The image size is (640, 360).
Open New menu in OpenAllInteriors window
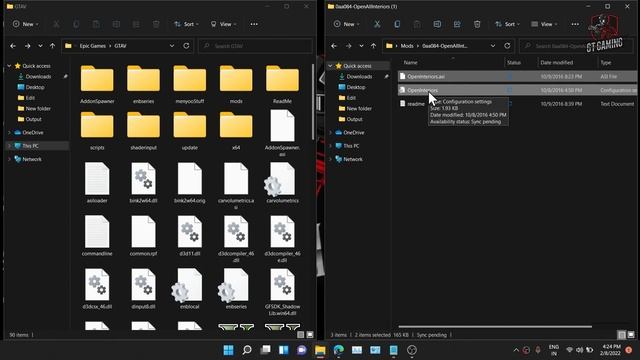[x=347, y=24]
